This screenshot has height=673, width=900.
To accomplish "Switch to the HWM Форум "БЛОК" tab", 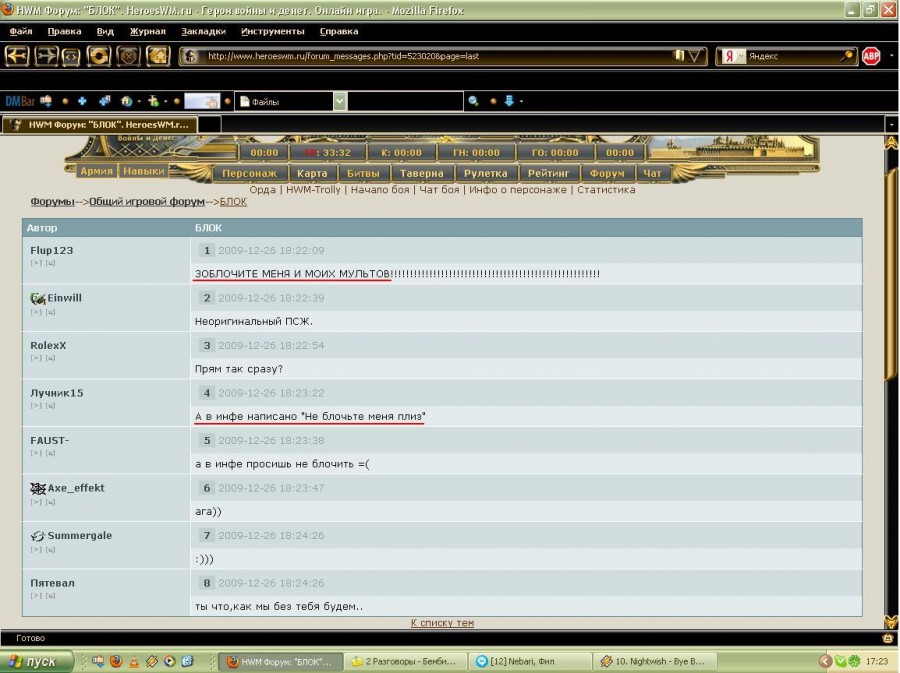I will click(x=100, y=125).
